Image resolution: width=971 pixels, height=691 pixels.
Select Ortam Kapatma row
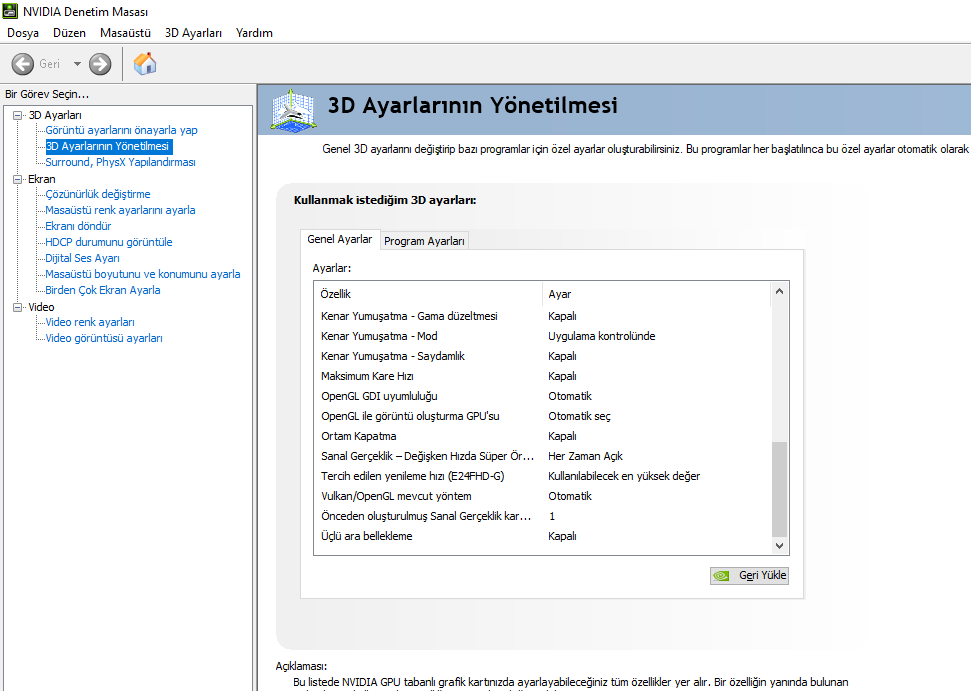[x=543, y=437]
